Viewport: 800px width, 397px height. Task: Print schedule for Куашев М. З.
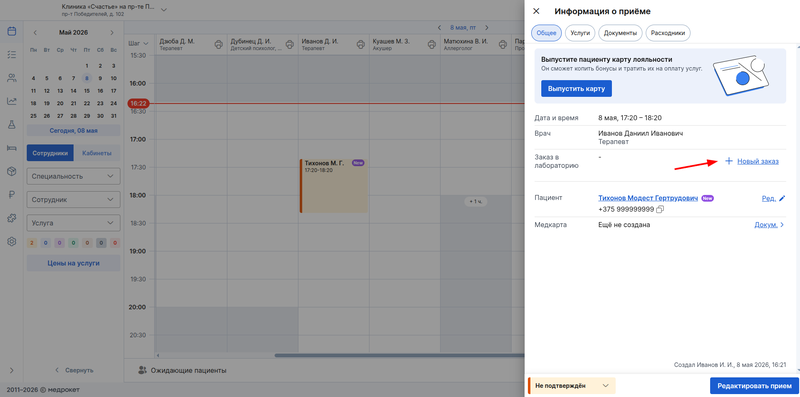[x=432, y=44]
